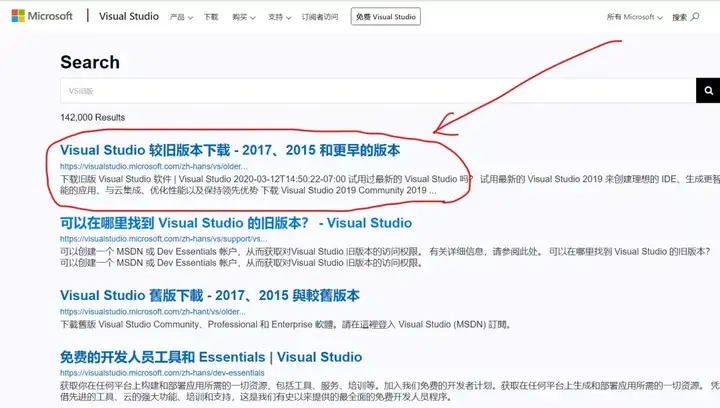Click the 下载旧版 Visual Studio 软件 snippet

coord(390,184)
